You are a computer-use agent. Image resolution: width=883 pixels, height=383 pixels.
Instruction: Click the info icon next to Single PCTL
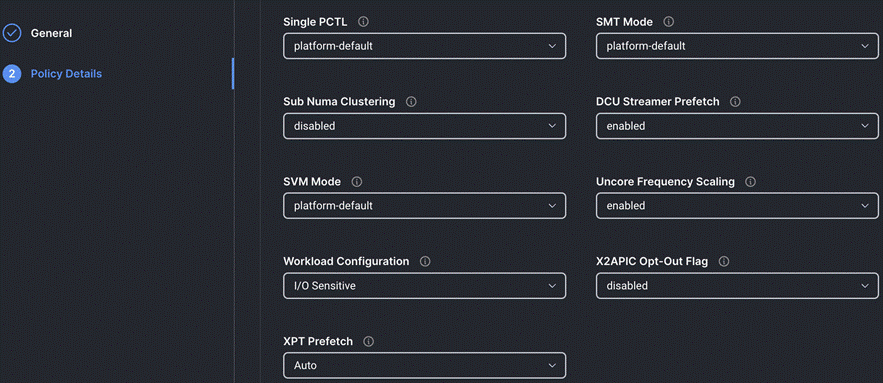coord(363,22)
